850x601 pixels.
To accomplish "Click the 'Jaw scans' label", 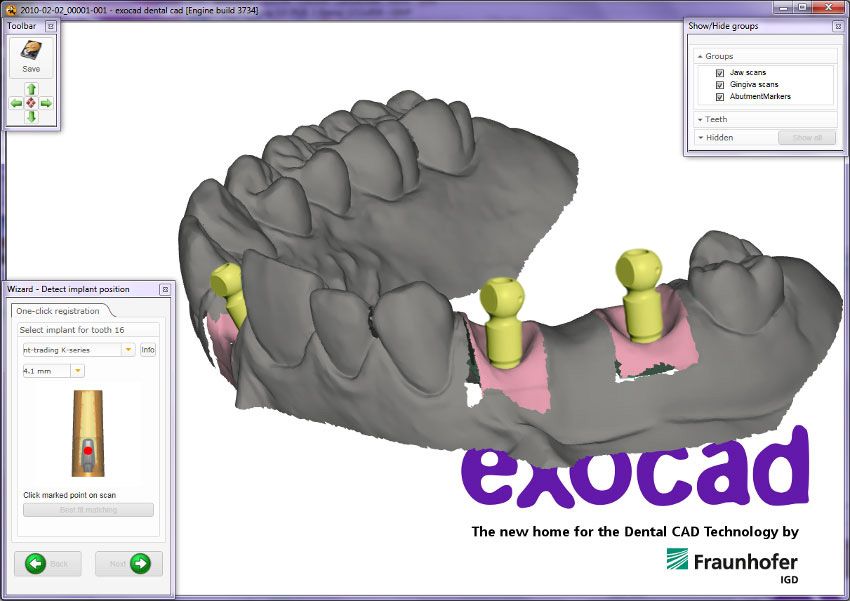I will pyautogui.click(x=748, y=73).
